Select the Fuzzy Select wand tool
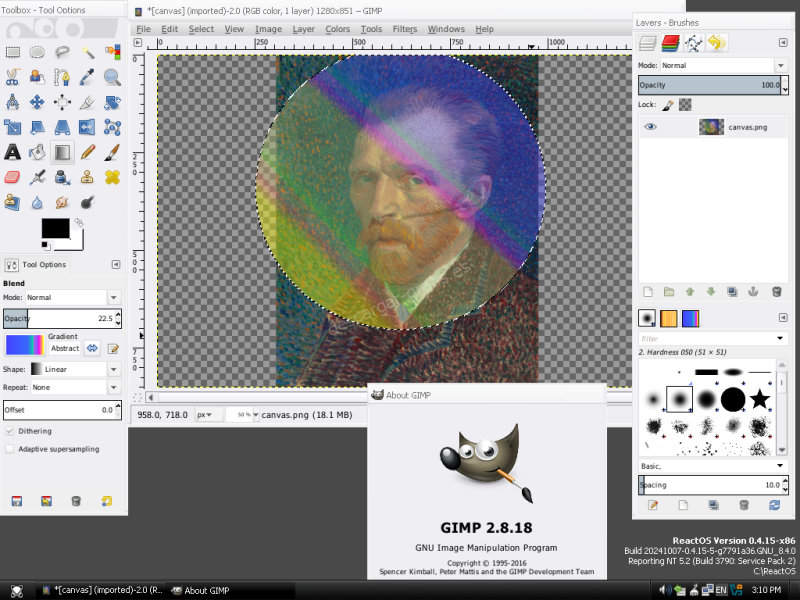Screen dimensions: 800x600 (x=88, y=52)
